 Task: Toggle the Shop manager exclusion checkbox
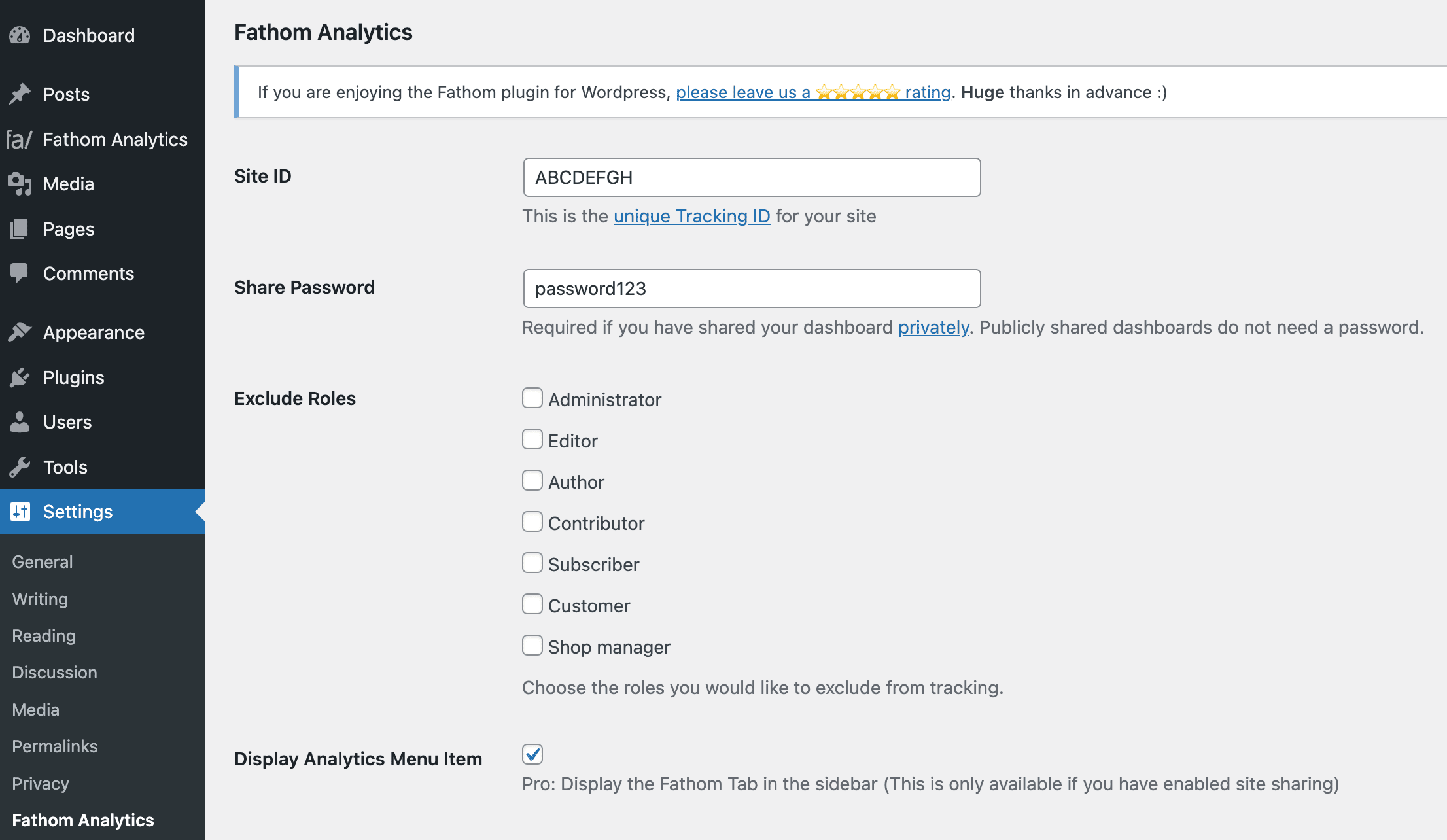pyautogui.click(x=532, y=645)
